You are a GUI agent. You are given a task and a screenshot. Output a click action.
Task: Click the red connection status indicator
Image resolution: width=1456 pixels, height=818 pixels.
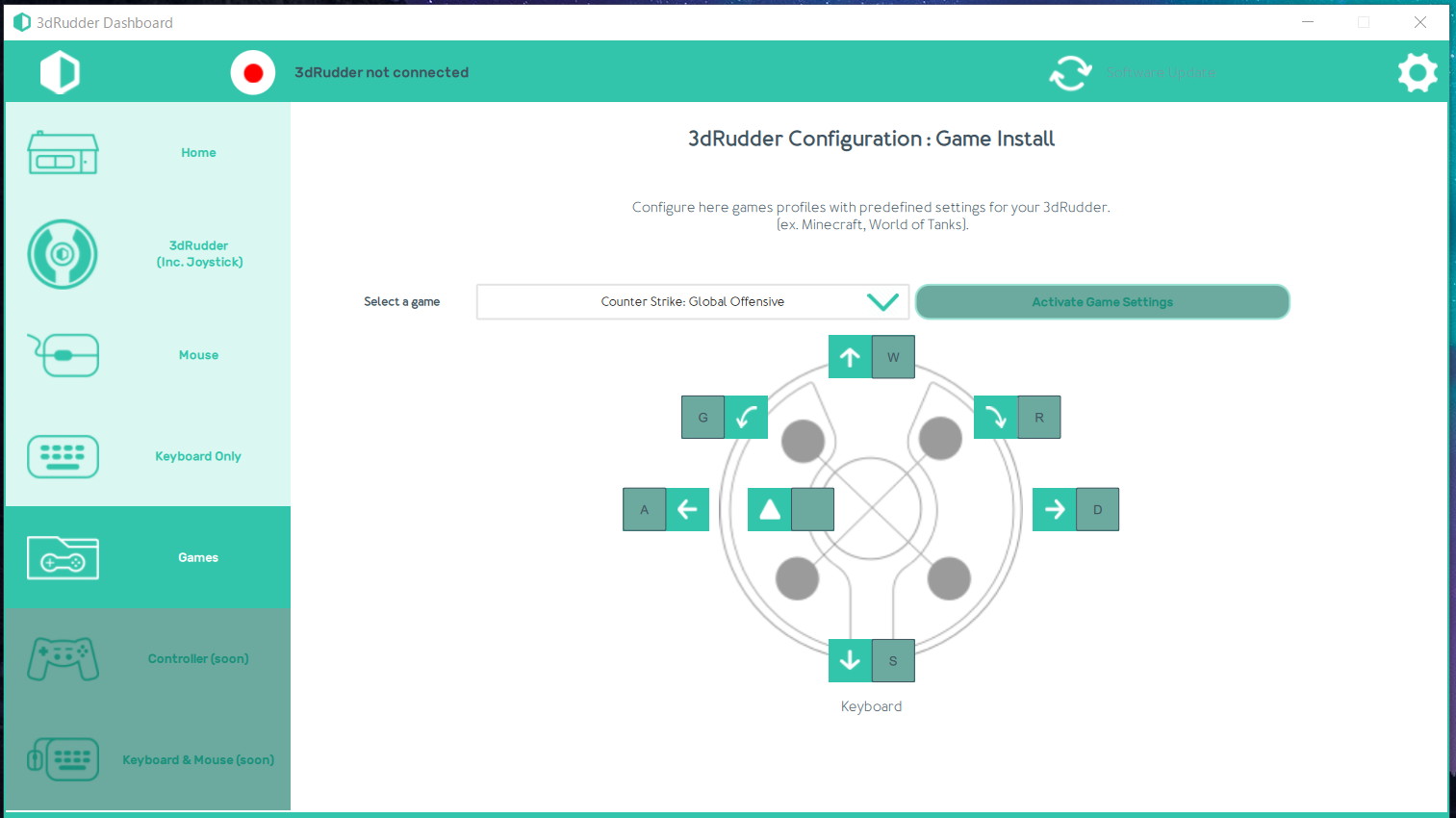click(x=253, y=72)
